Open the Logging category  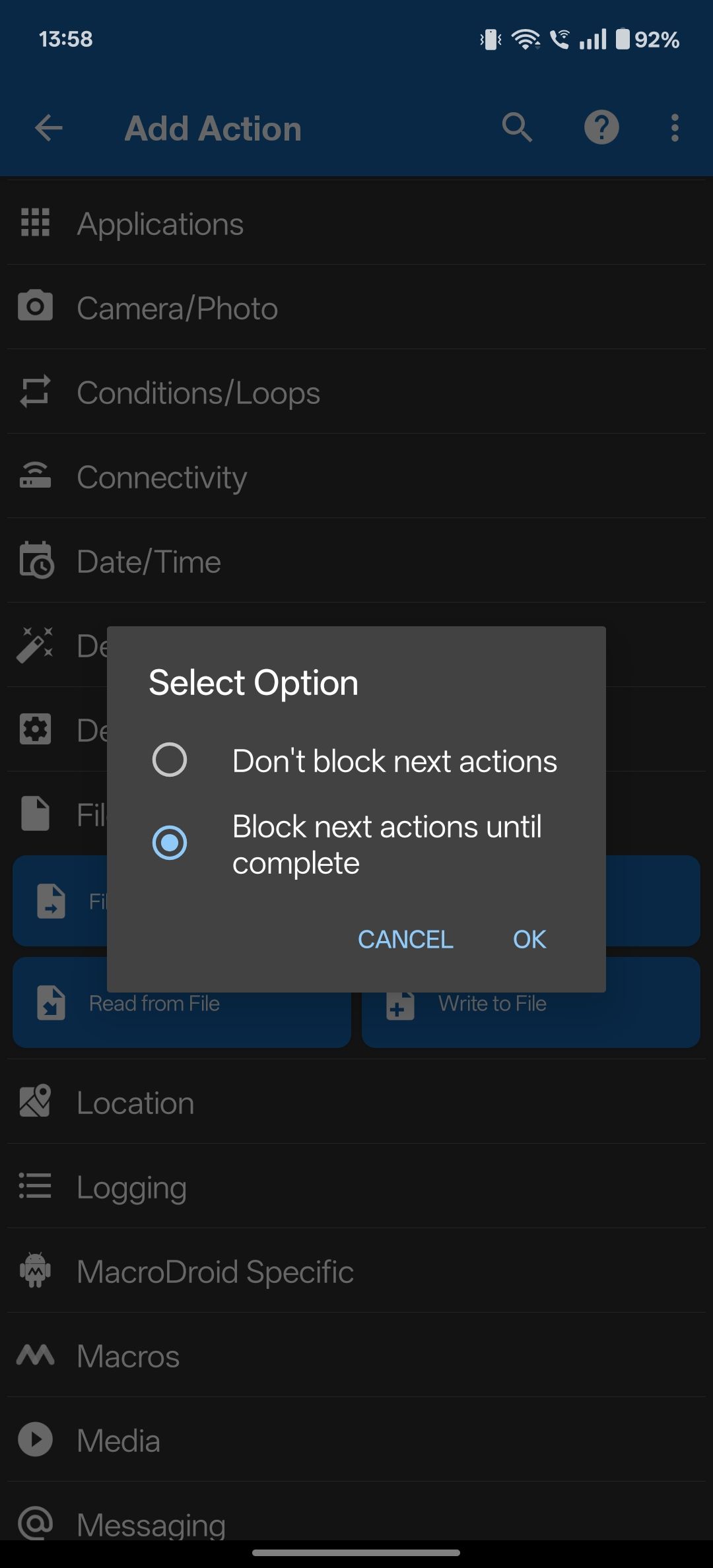(x=356, y=1187)
